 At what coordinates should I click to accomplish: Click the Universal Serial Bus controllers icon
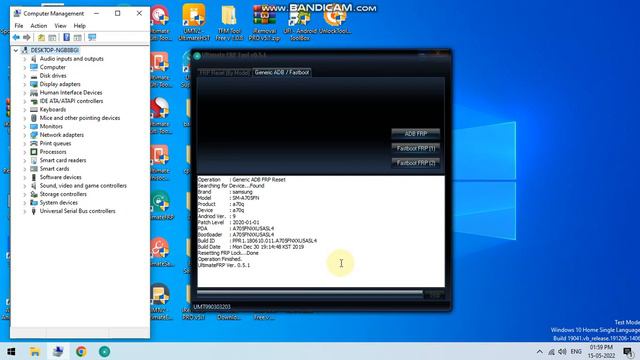click(34, 211)
